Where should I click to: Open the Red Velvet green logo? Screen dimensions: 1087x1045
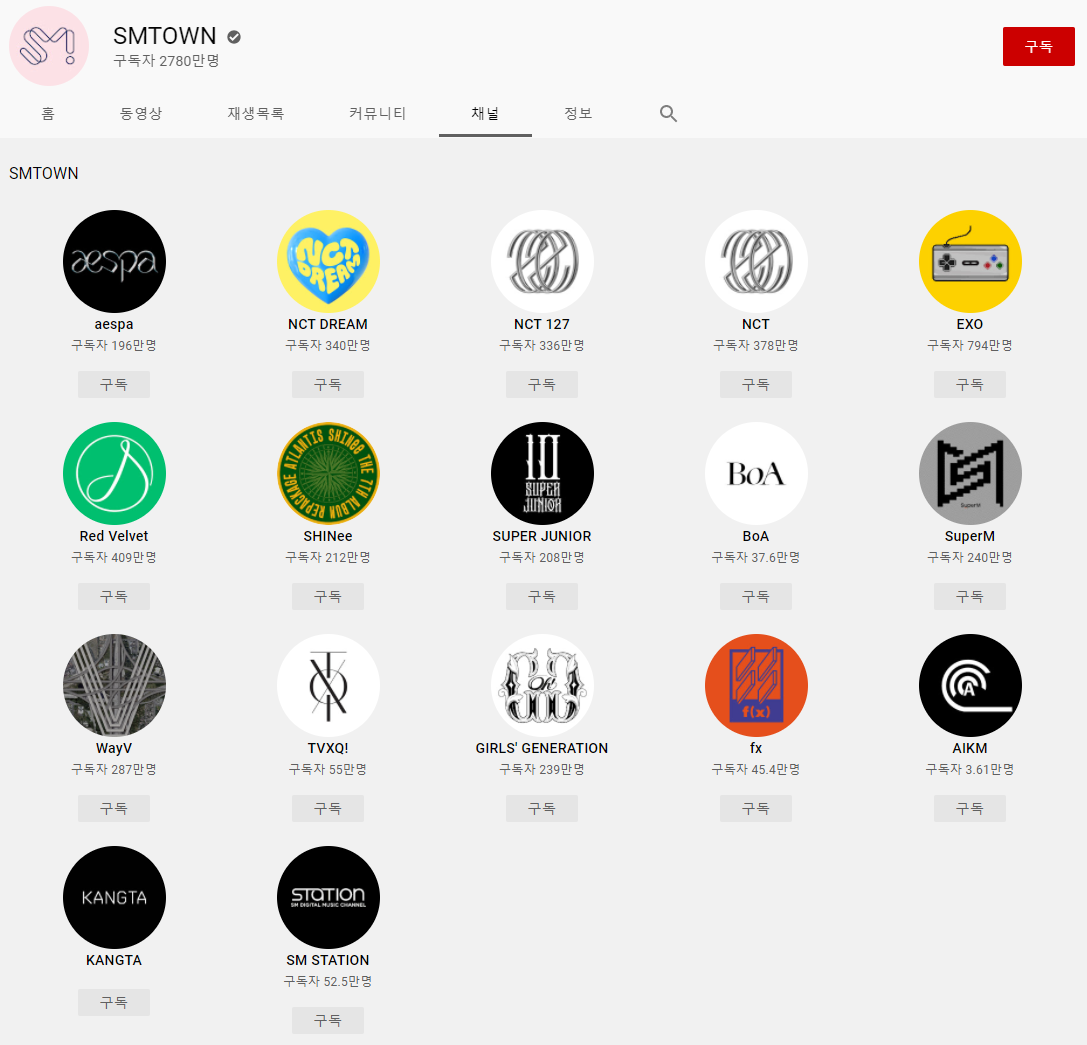pyautogui.click(x=114, y=474)
